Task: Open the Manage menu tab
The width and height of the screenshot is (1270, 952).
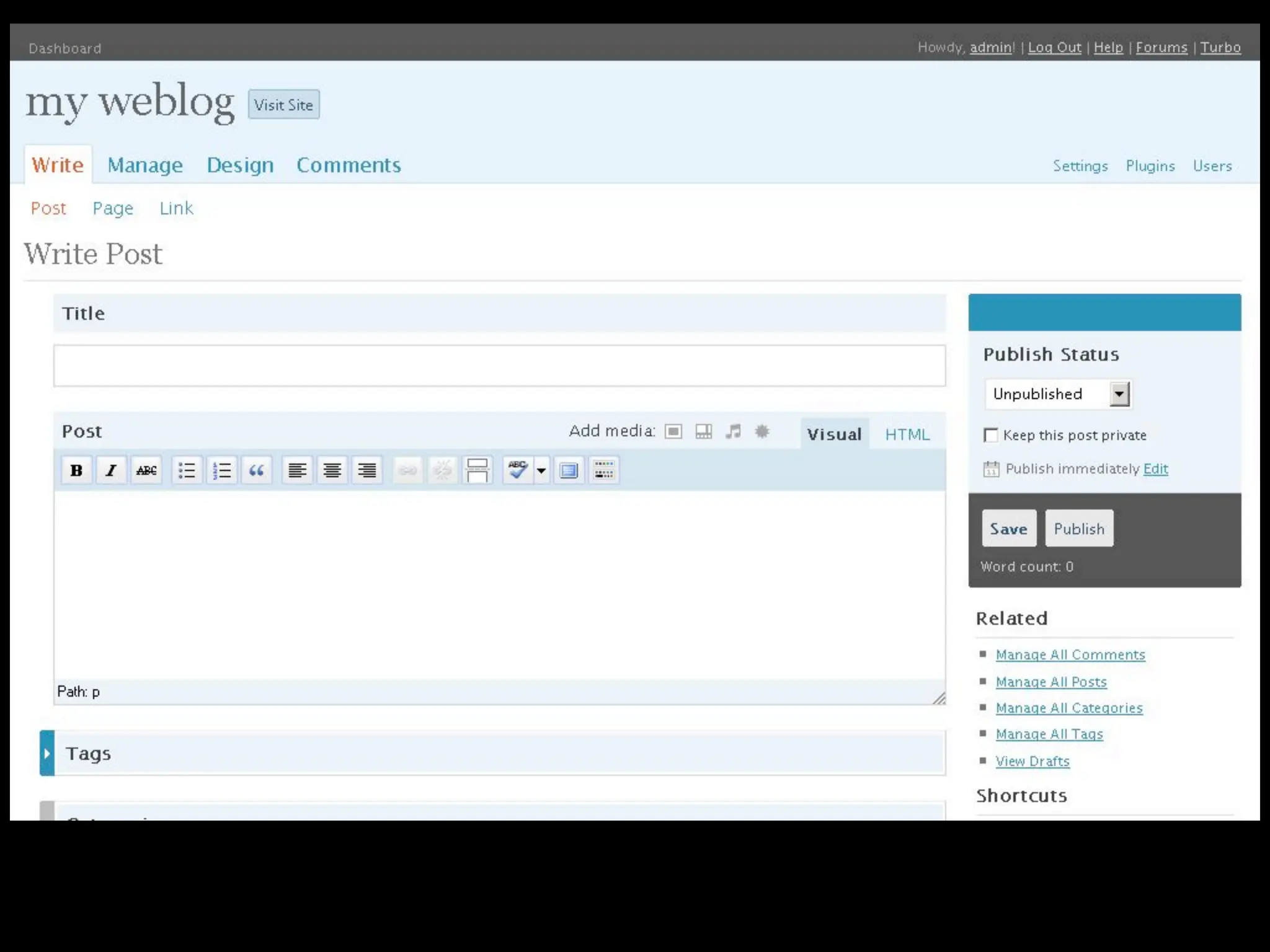Action: pos(145,165)
